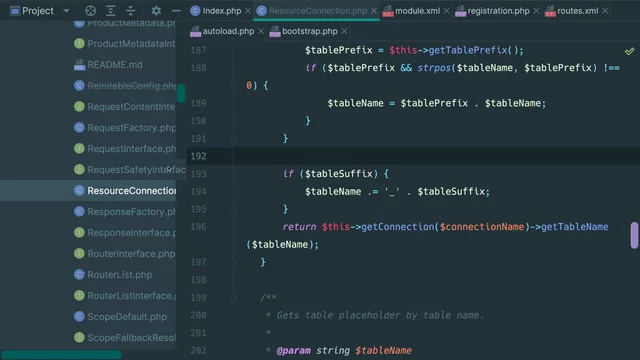Image resolution: width=640 pixels, height=360 pixels.
Task: Fold closing brace at line 190
Action: click(x=233, y=121)
